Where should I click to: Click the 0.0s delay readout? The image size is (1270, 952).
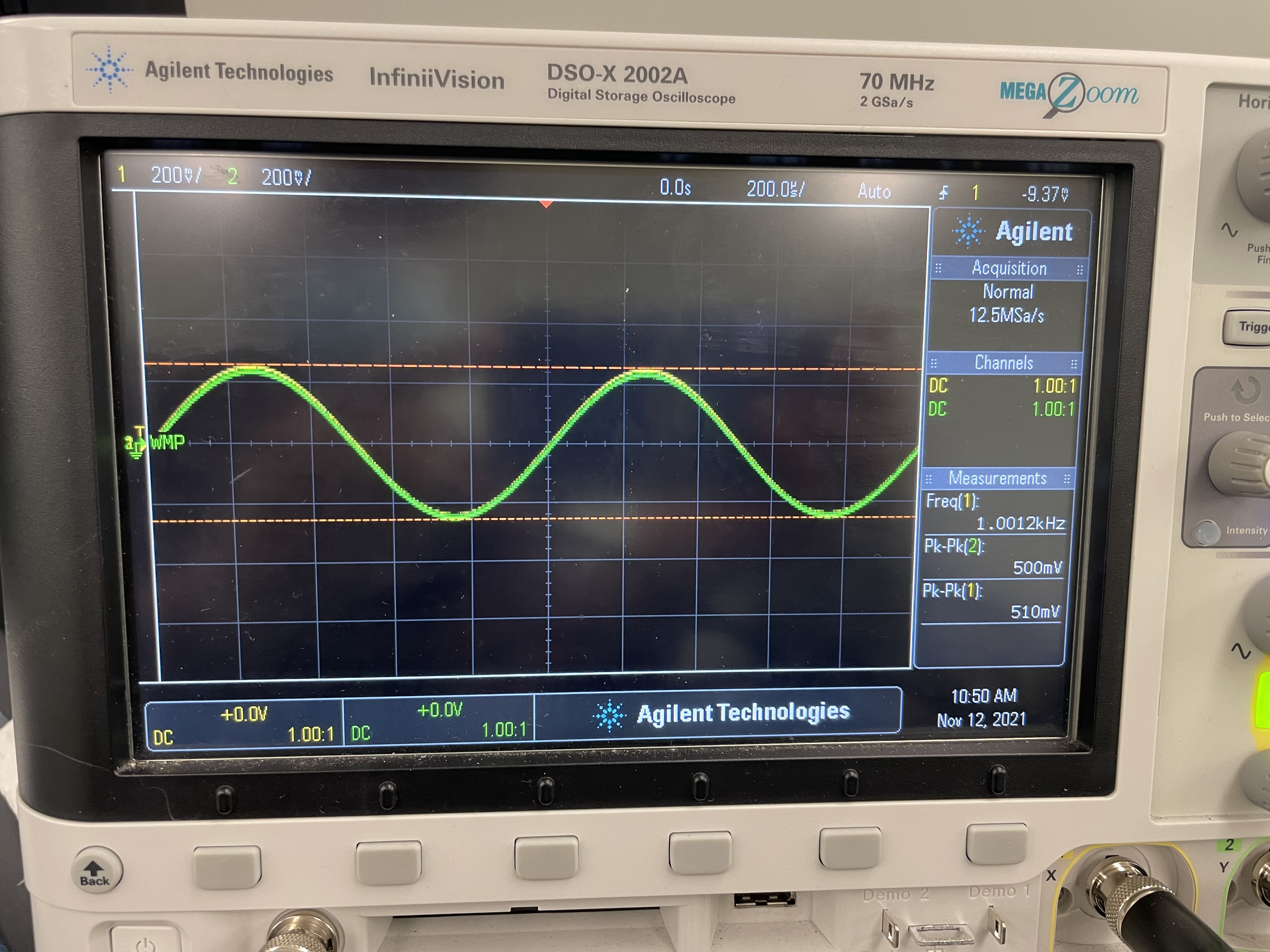pos(675,188)
